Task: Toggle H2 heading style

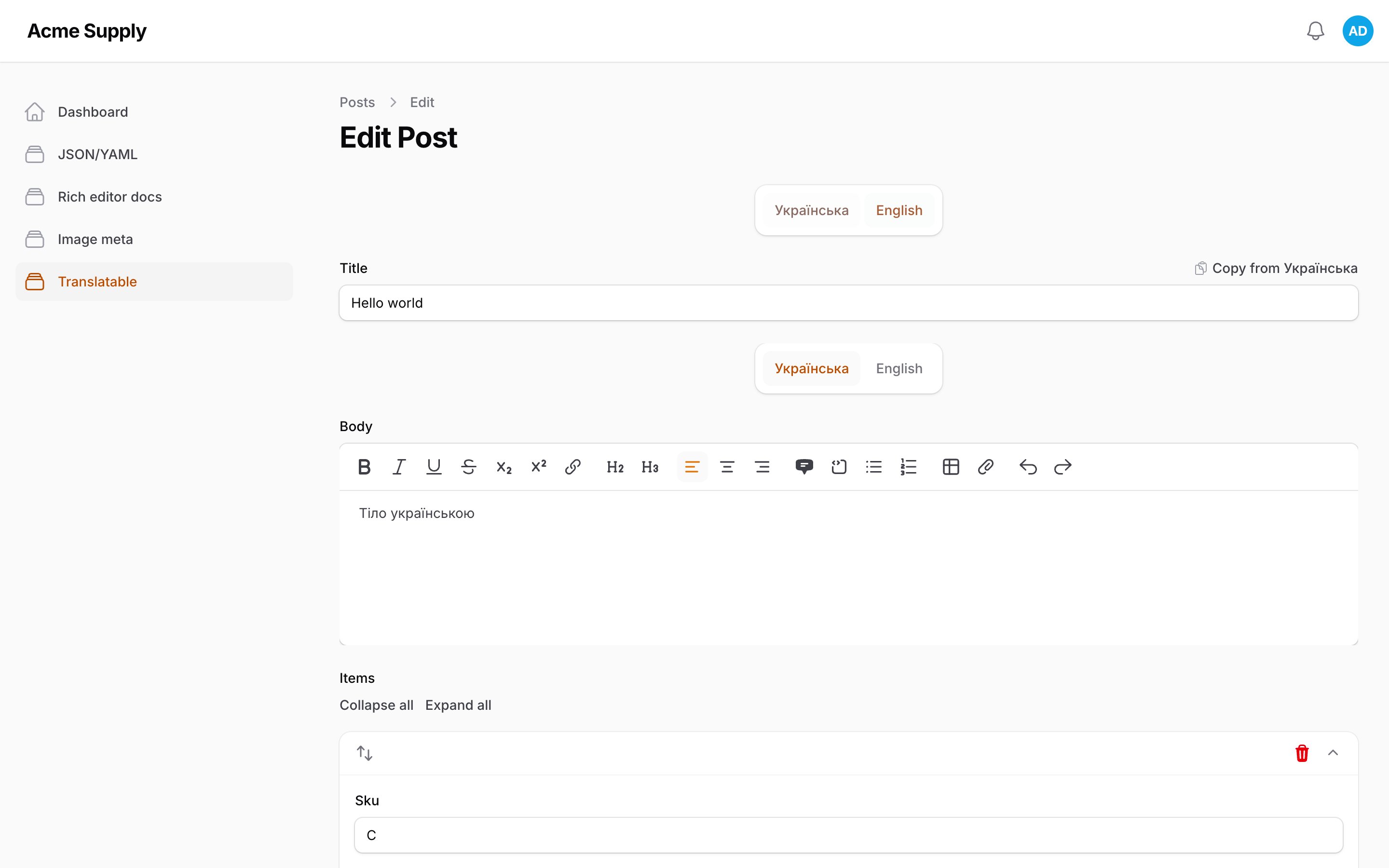Action: pyautogui.click(x=615, y=467)
